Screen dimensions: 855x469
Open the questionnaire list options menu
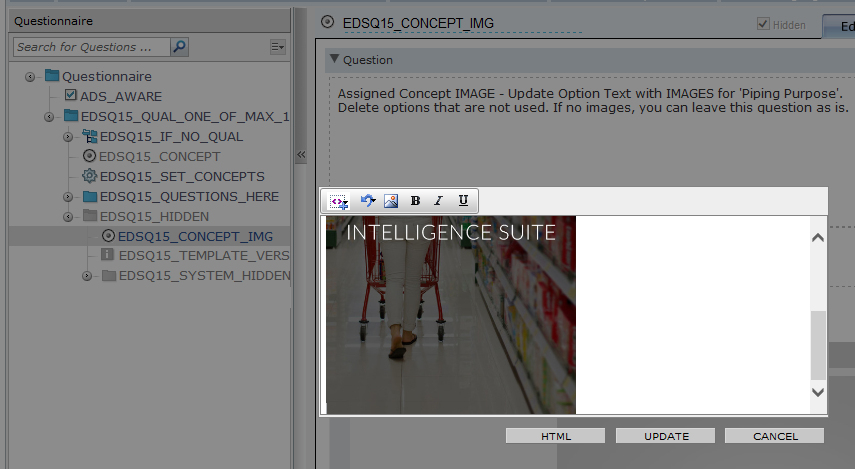[278, 47]
